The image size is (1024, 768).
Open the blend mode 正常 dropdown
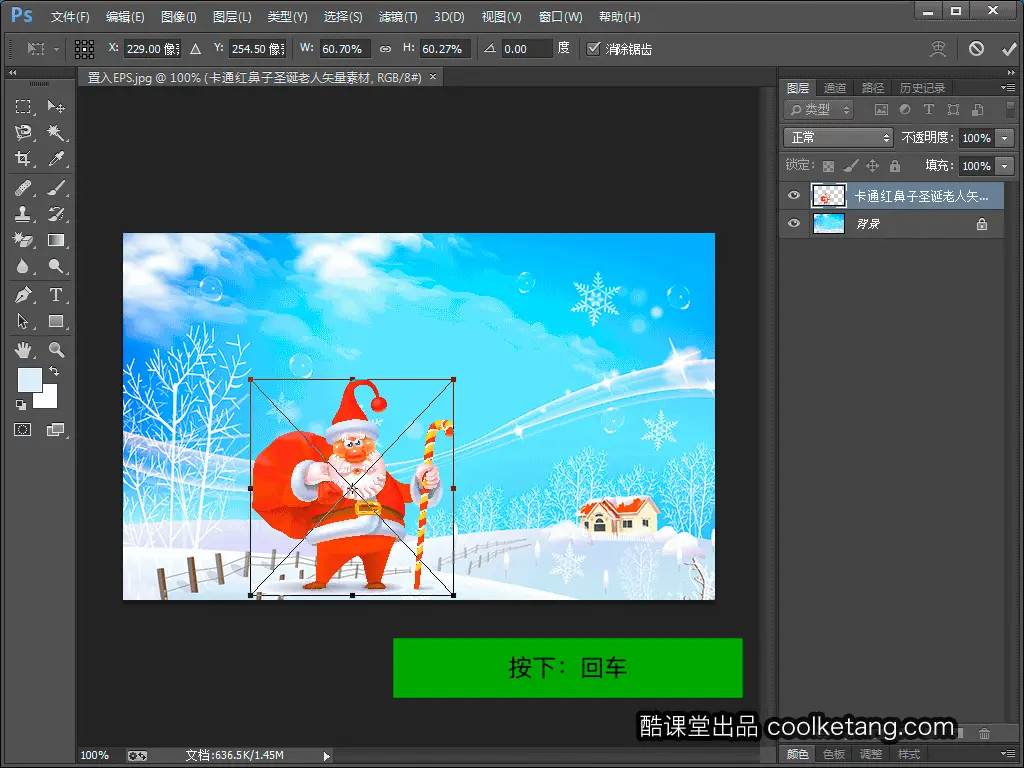[x=839, y=138]
